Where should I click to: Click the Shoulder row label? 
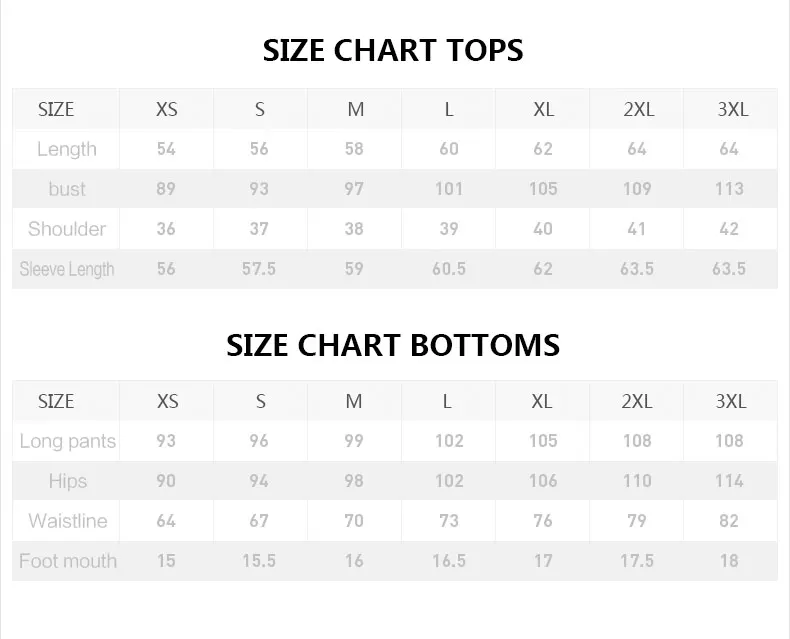coord(67,229)
